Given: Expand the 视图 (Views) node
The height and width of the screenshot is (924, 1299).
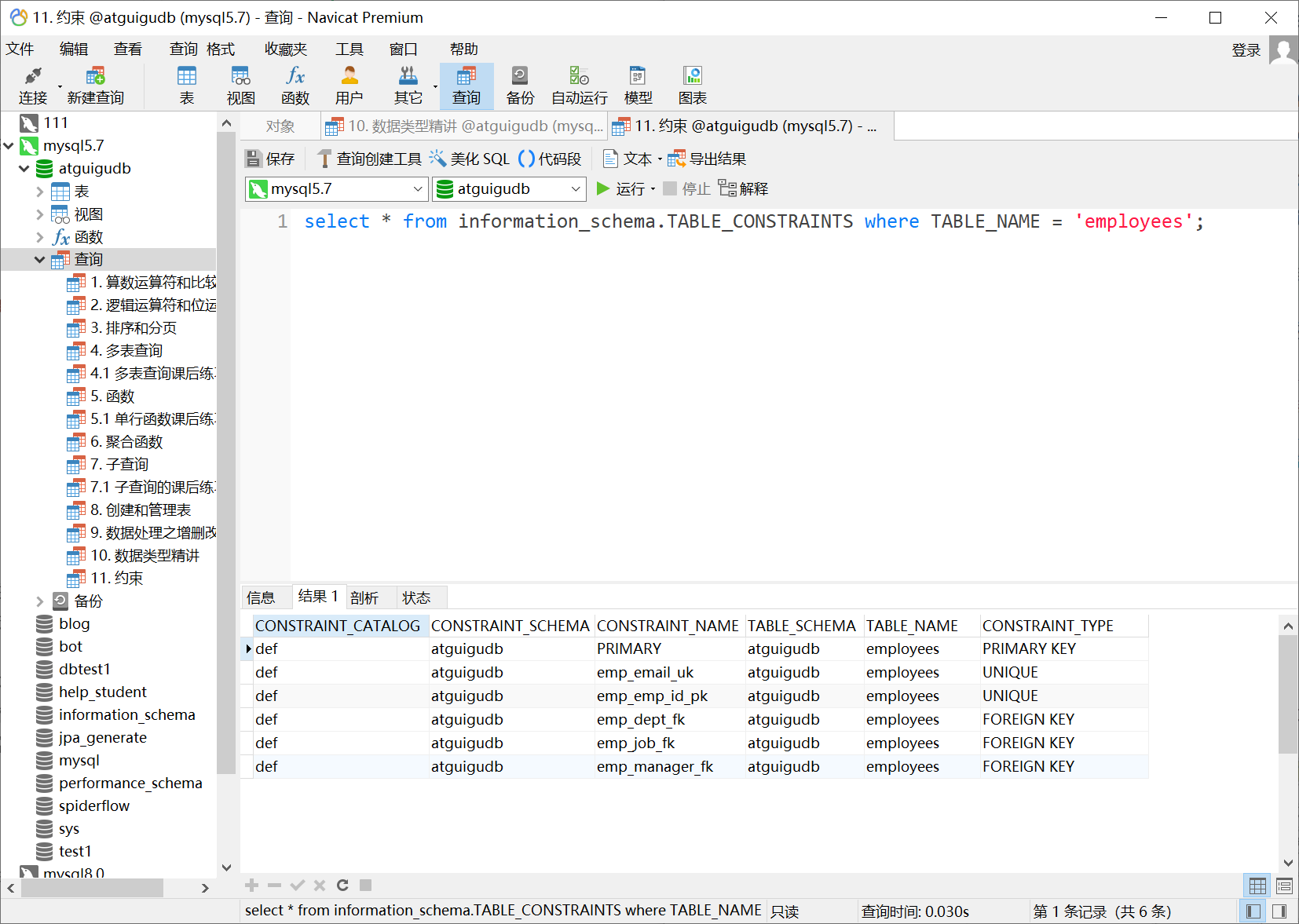Looking at the screenshot, I should (x=40, y=214).
